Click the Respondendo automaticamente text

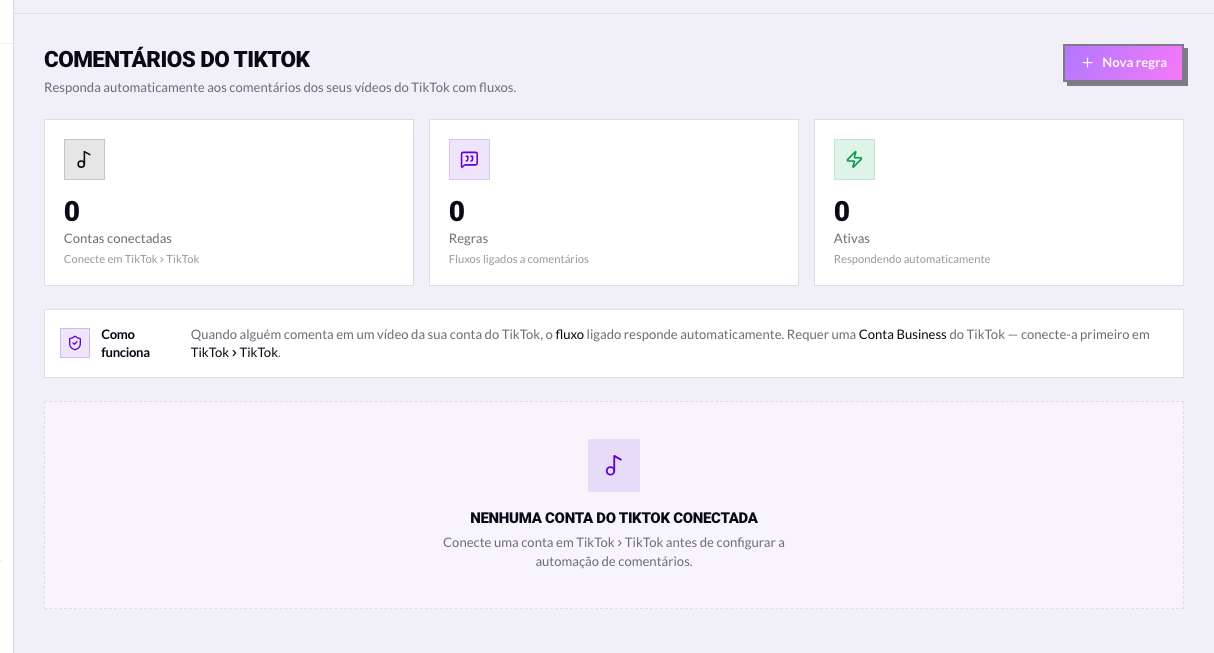912,259
